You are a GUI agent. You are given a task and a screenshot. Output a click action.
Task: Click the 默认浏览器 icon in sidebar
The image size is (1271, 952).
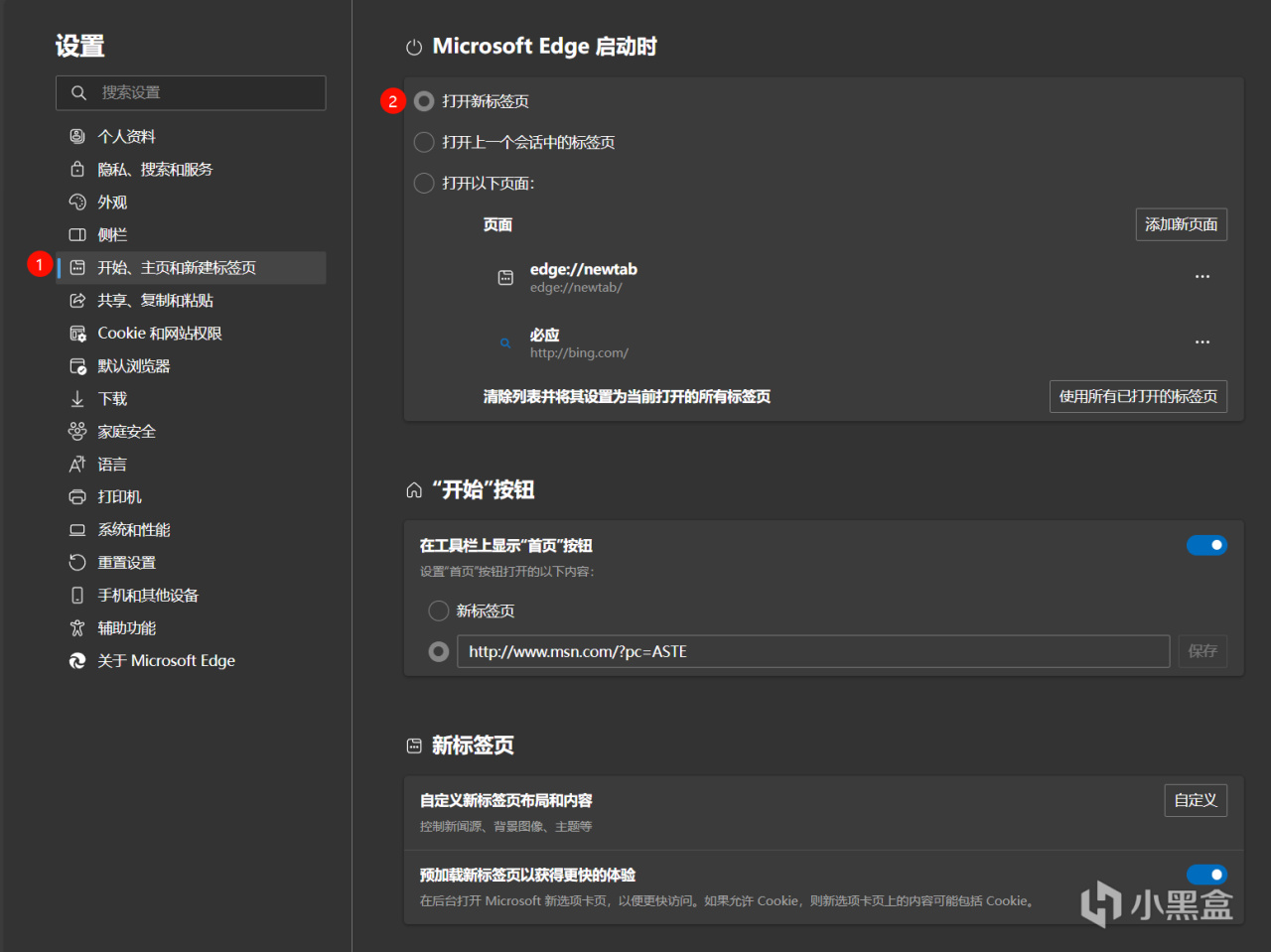77,365
